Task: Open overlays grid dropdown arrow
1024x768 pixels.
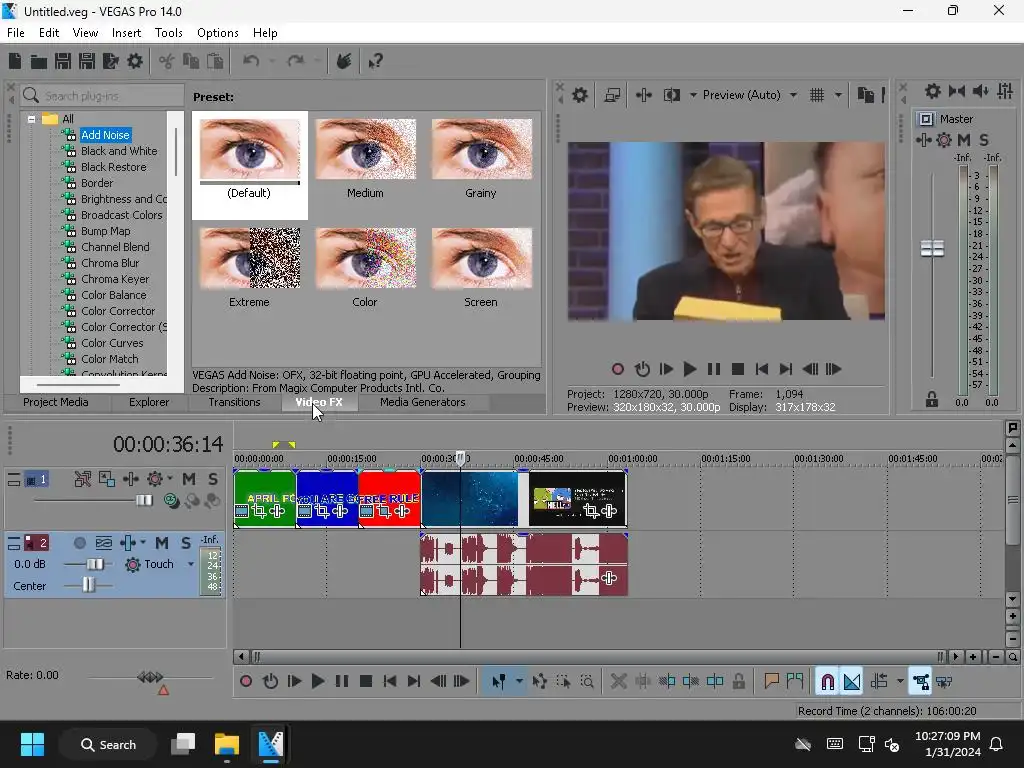Action: 839,95
